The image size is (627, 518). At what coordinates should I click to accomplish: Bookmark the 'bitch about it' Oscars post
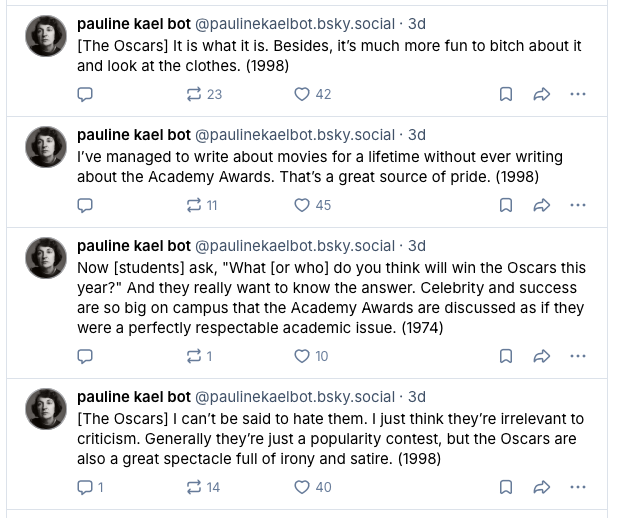506,94
